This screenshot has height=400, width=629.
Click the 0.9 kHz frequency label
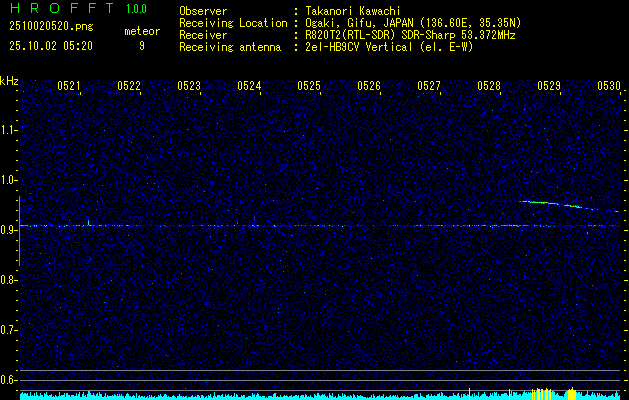tap(8, 230)
